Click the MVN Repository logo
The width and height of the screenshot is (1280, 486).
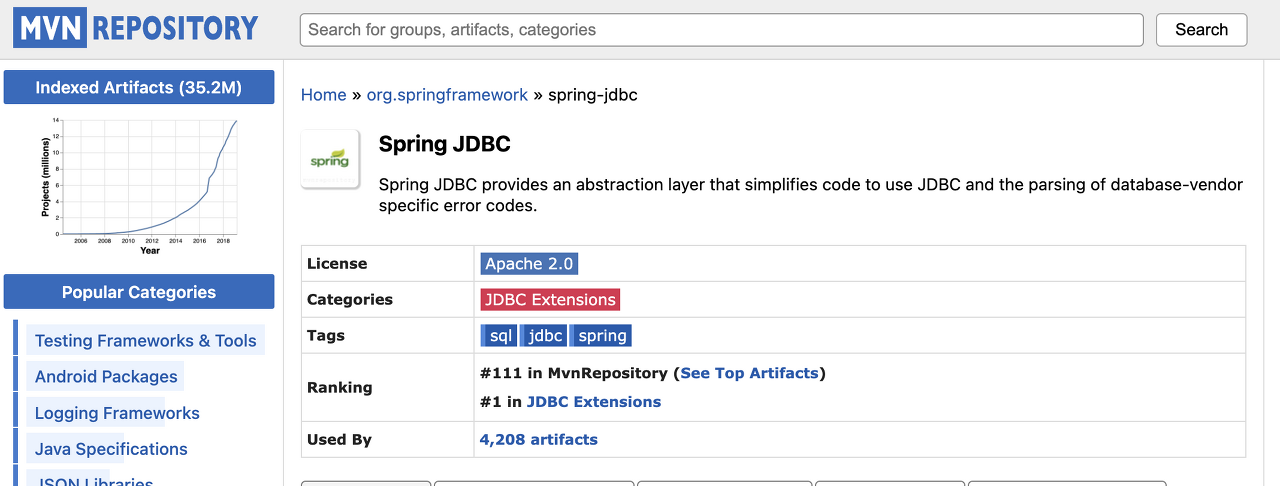click(x=136, y=28)
